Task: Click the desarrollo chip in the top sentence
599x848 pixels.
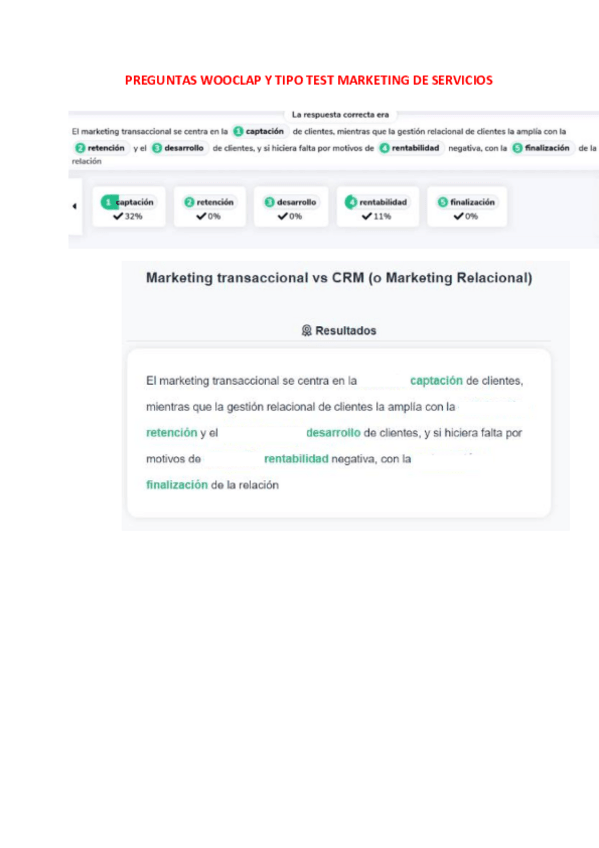Action: 178,148
